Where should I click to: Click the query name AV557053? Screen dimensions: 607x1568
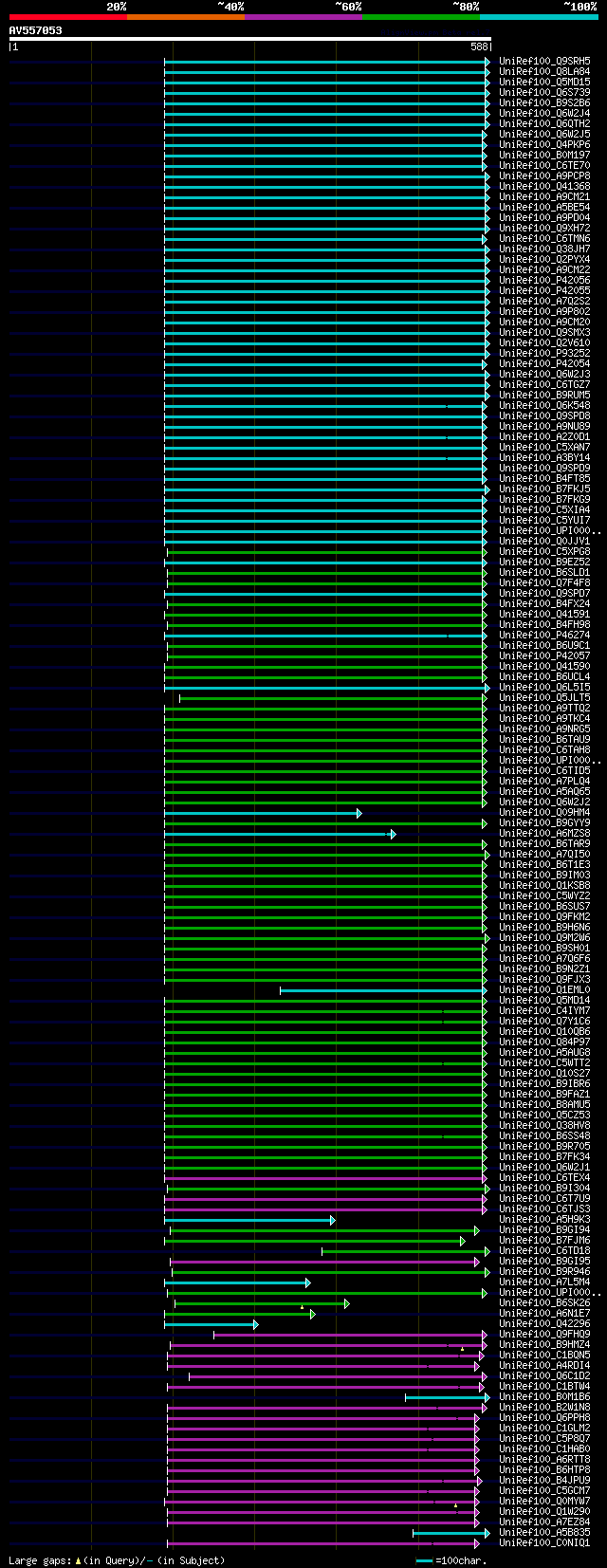click(x=36, y=30)
